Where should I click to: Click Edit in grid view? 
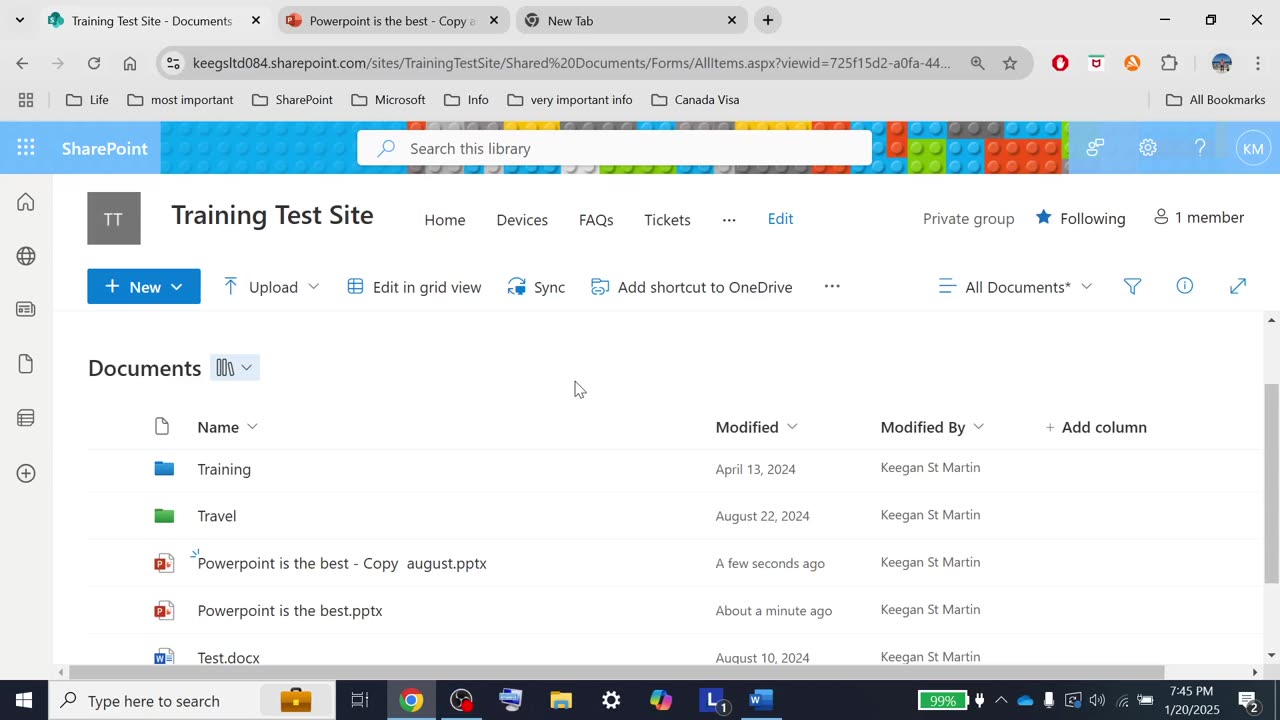point(414,287)
